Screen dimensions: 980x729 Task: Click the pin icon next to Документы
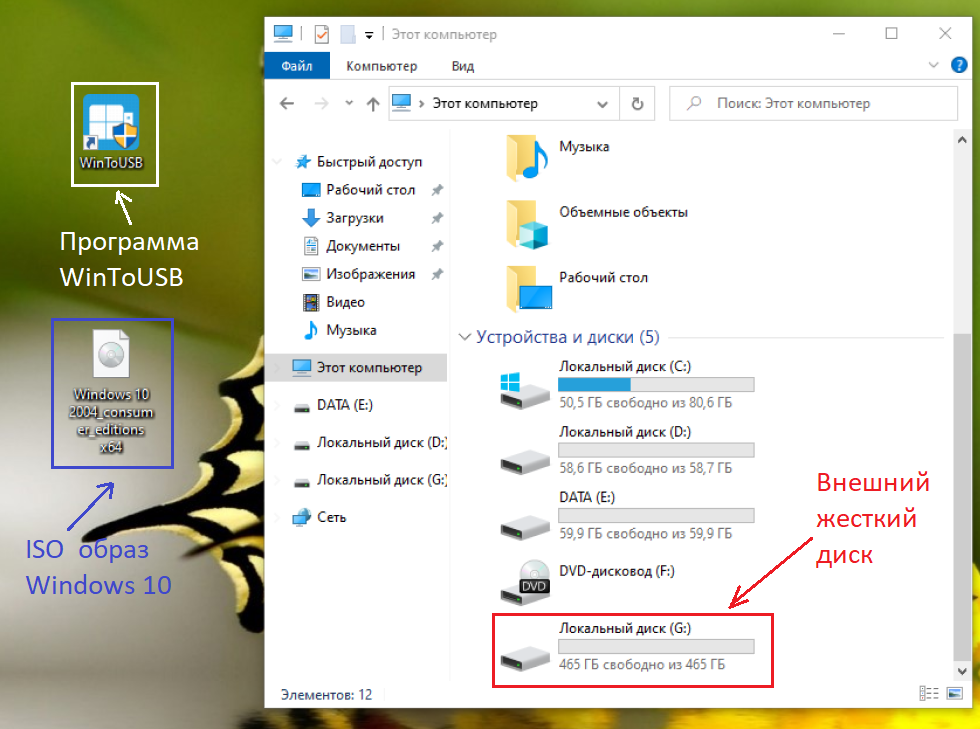click(x=437, y=246)
